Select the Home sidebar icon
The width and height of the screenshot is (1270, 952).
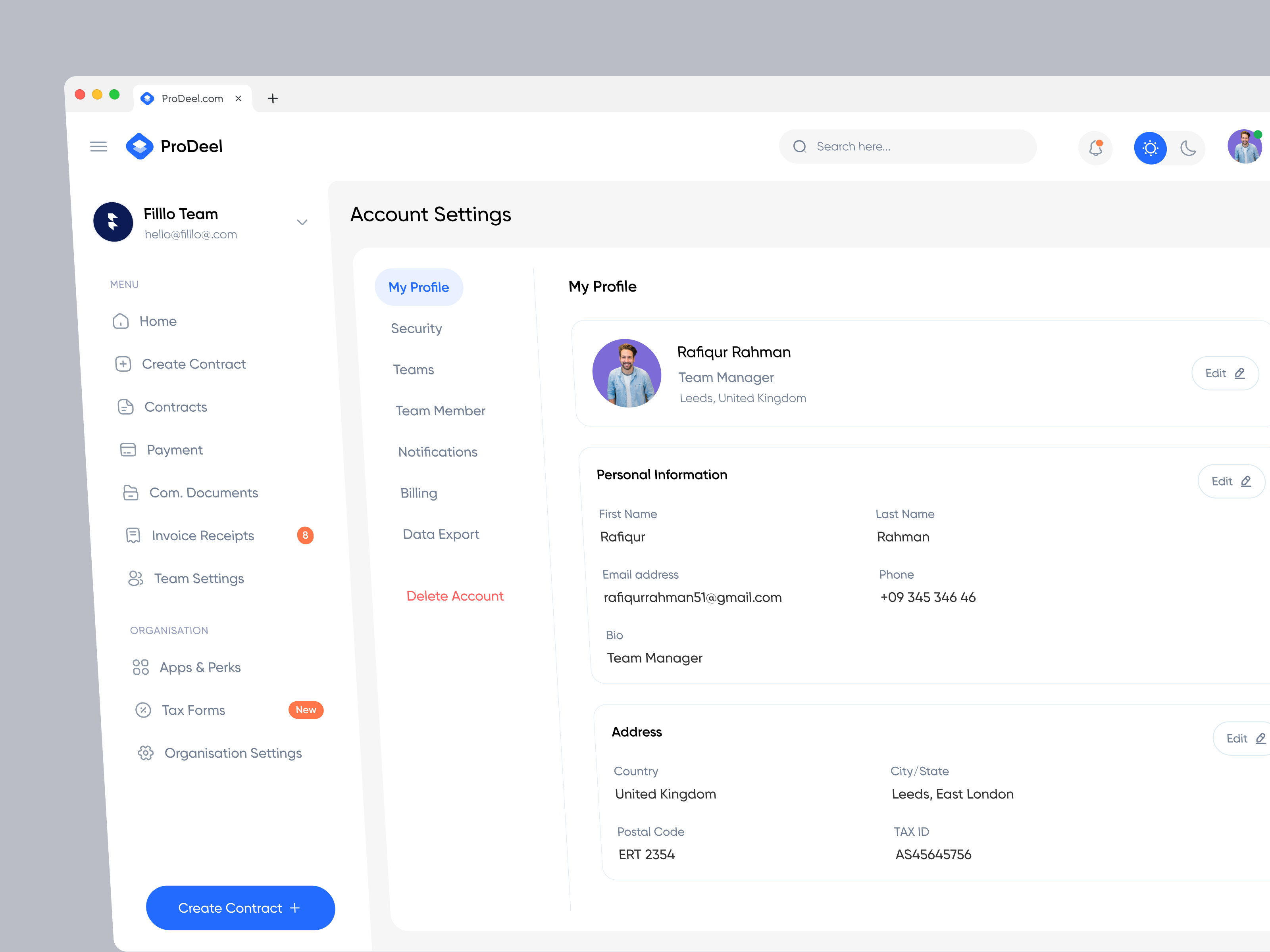tap(121, 321)
